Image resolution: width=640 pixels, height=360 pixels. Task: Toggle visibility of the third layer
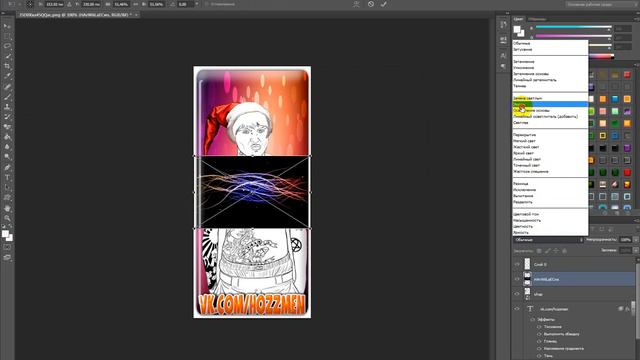click(x=517, y=294)
